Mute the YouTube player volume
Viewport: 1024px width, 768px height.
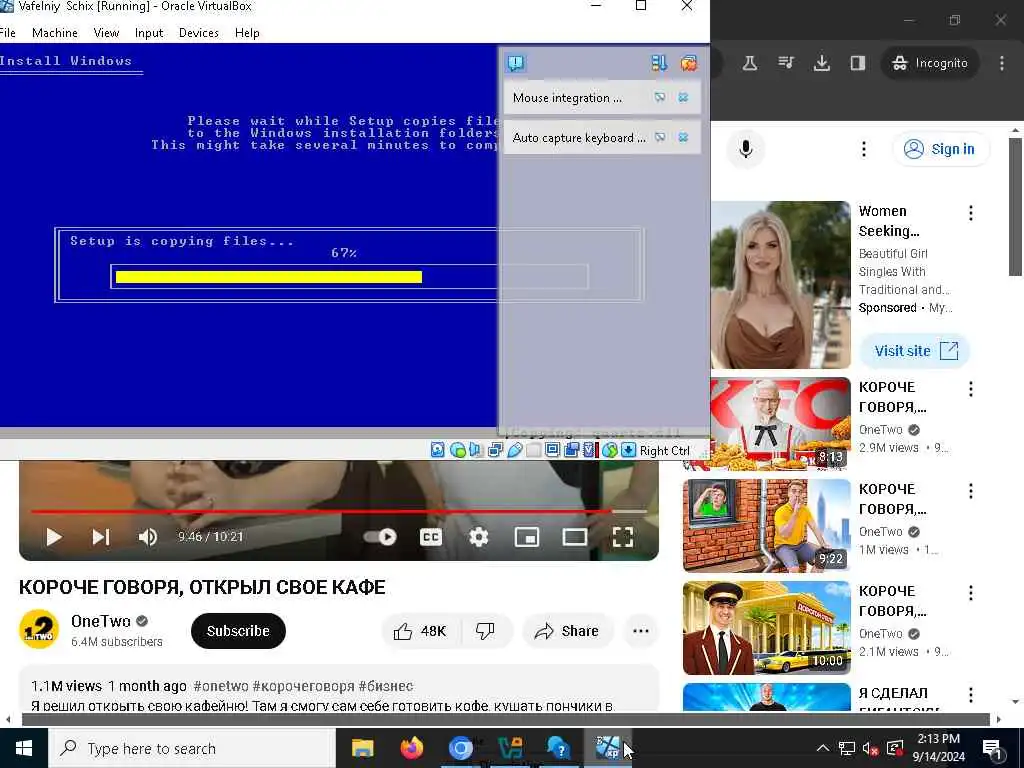pos(148,537)
